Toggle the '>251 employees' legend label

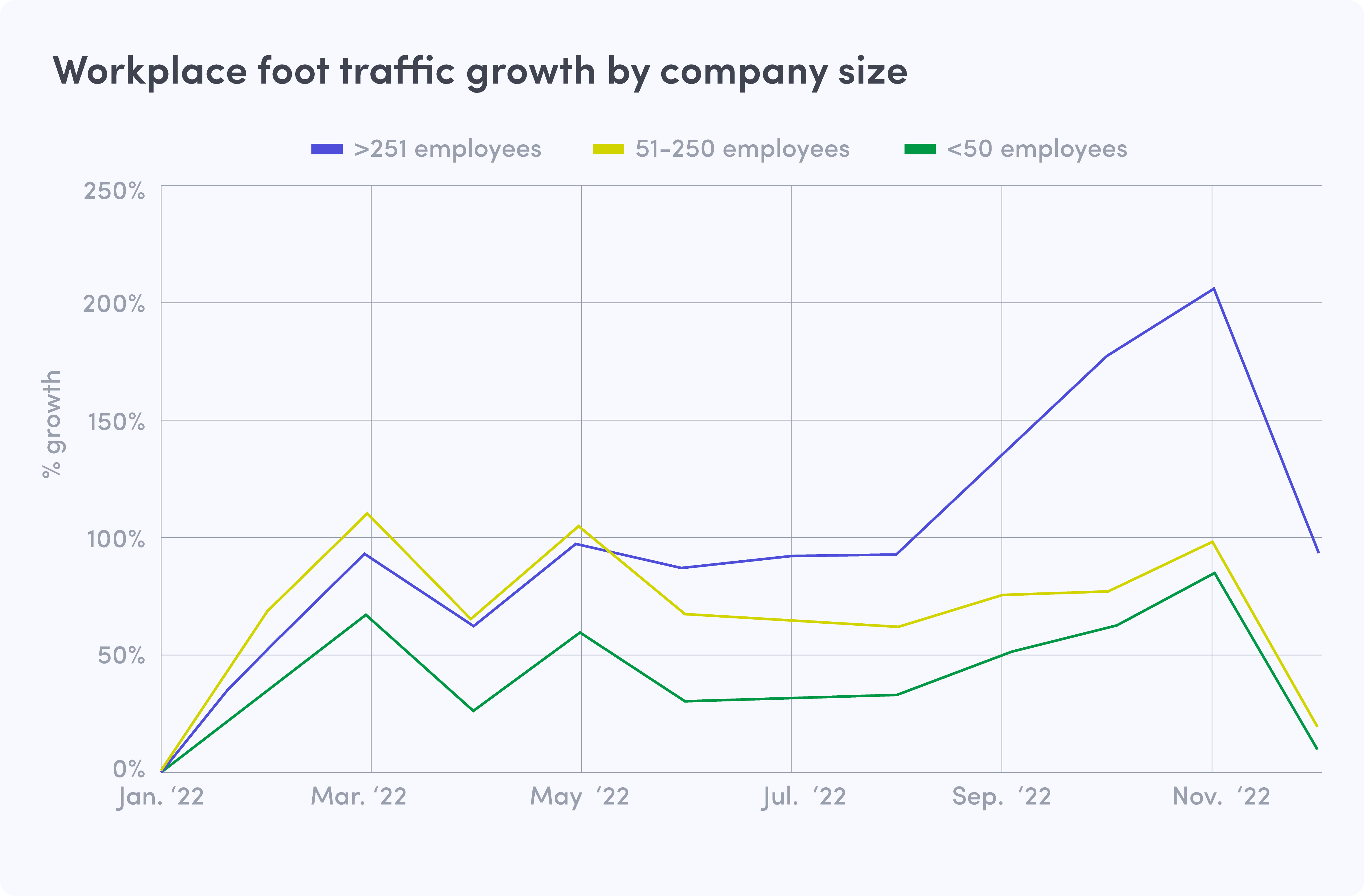tap(448, 149)
